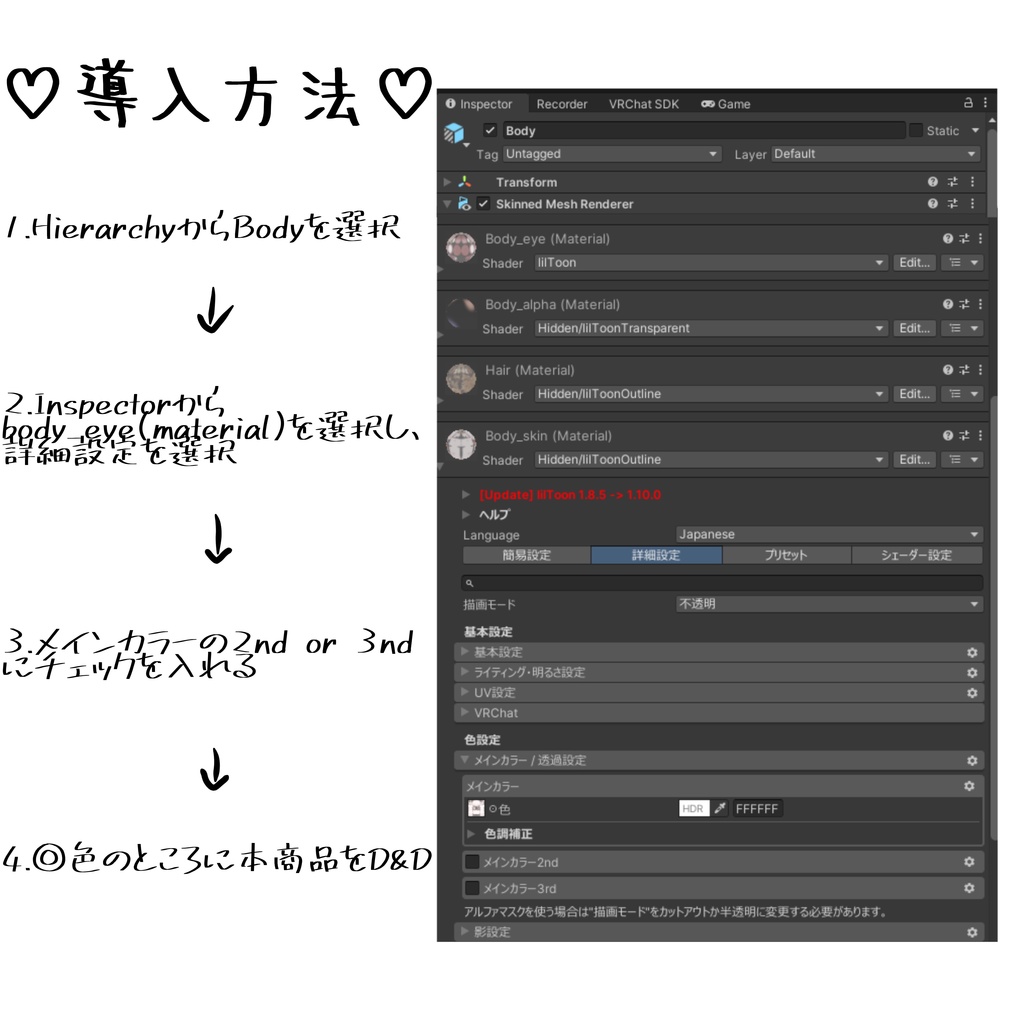Open the 描画モード dropdown set to 不透明
The width and height of the screenshot is (1024, 1024).
coord(826,604)
